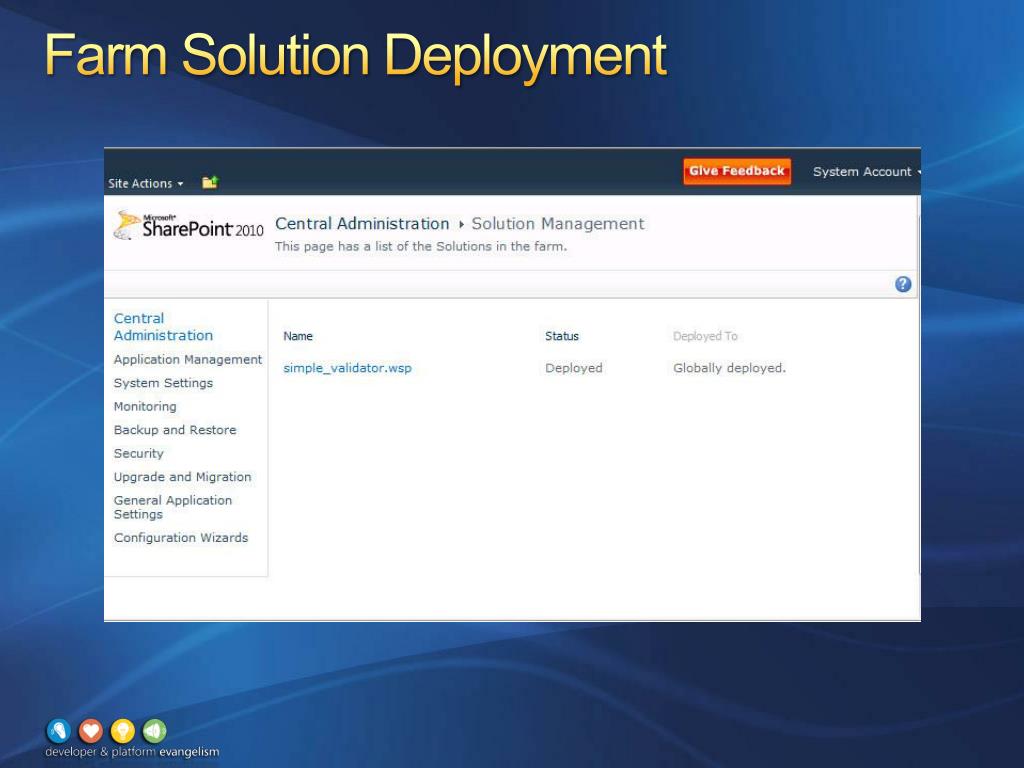Select Monitoring in the sidebar
Image resolution: width=1024 pixels, height=768 pixels.
coord(145,407)
